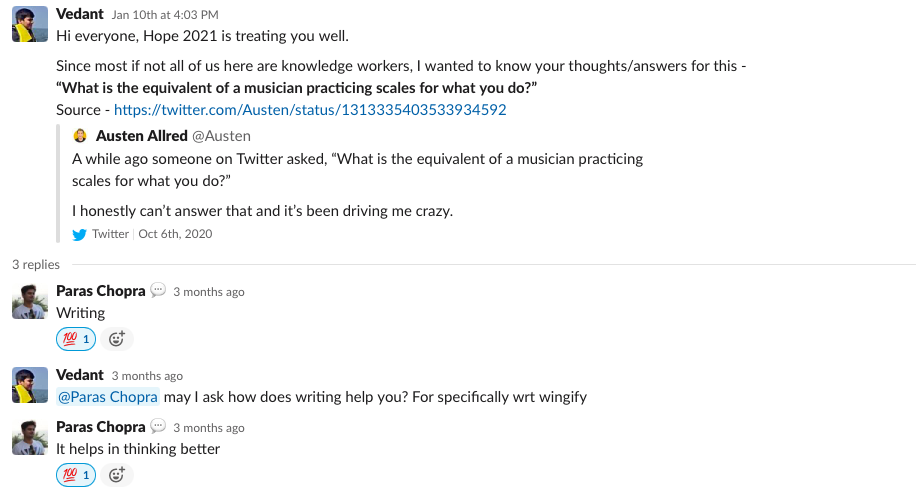Click Austen Allred's small profile avatar
The width and height of the screenshot is (916, 492).
pos(80,136)
